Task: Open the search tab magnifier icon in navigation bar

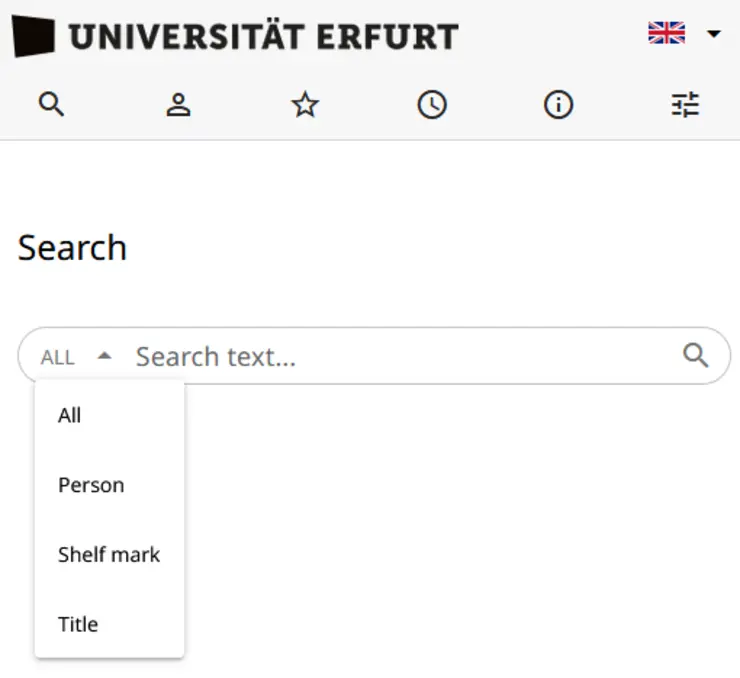Action: tap(51, 105)
